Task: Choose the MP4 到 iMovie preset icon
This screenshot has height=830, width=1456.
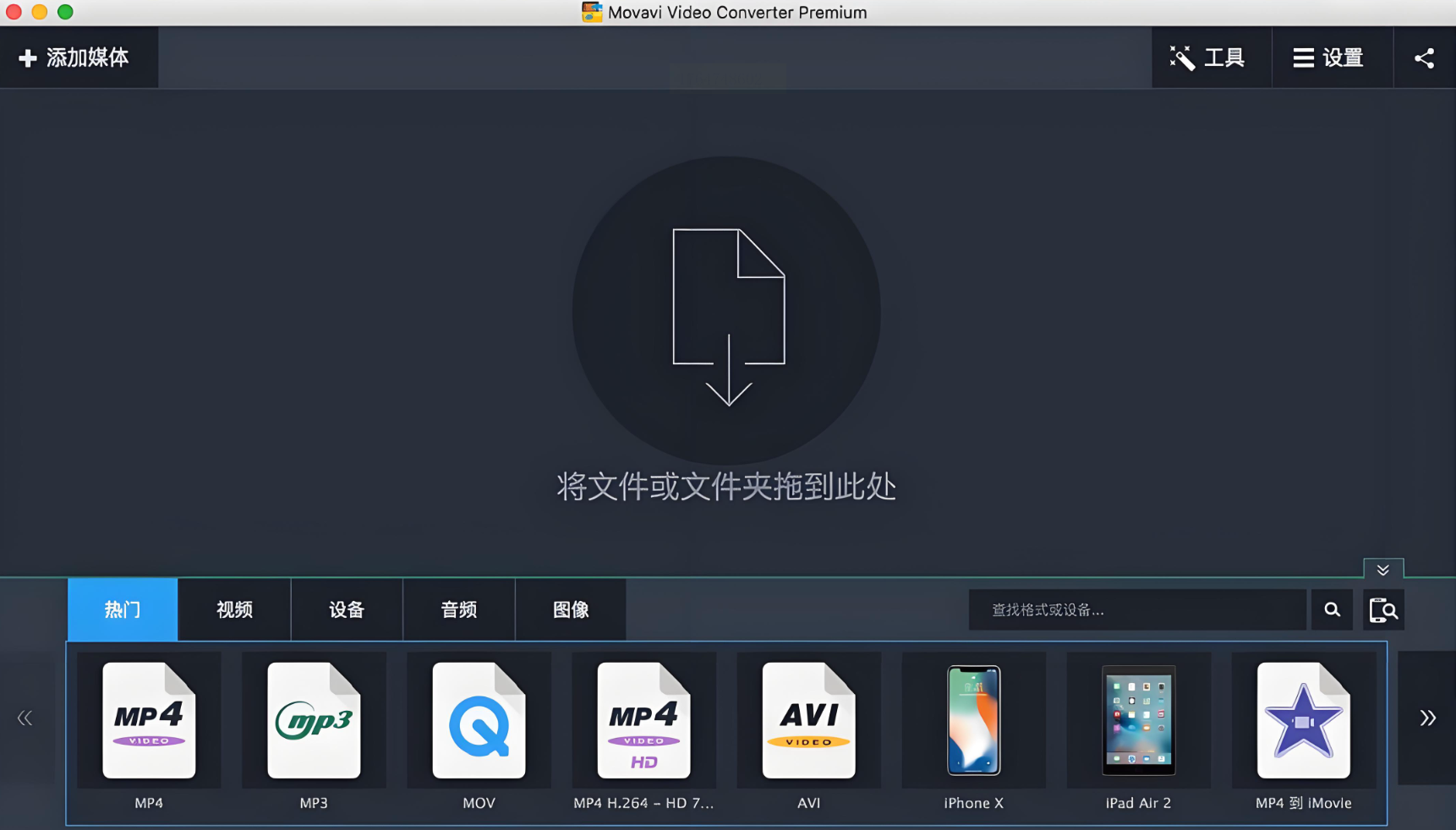Action: coord(1303,720)
